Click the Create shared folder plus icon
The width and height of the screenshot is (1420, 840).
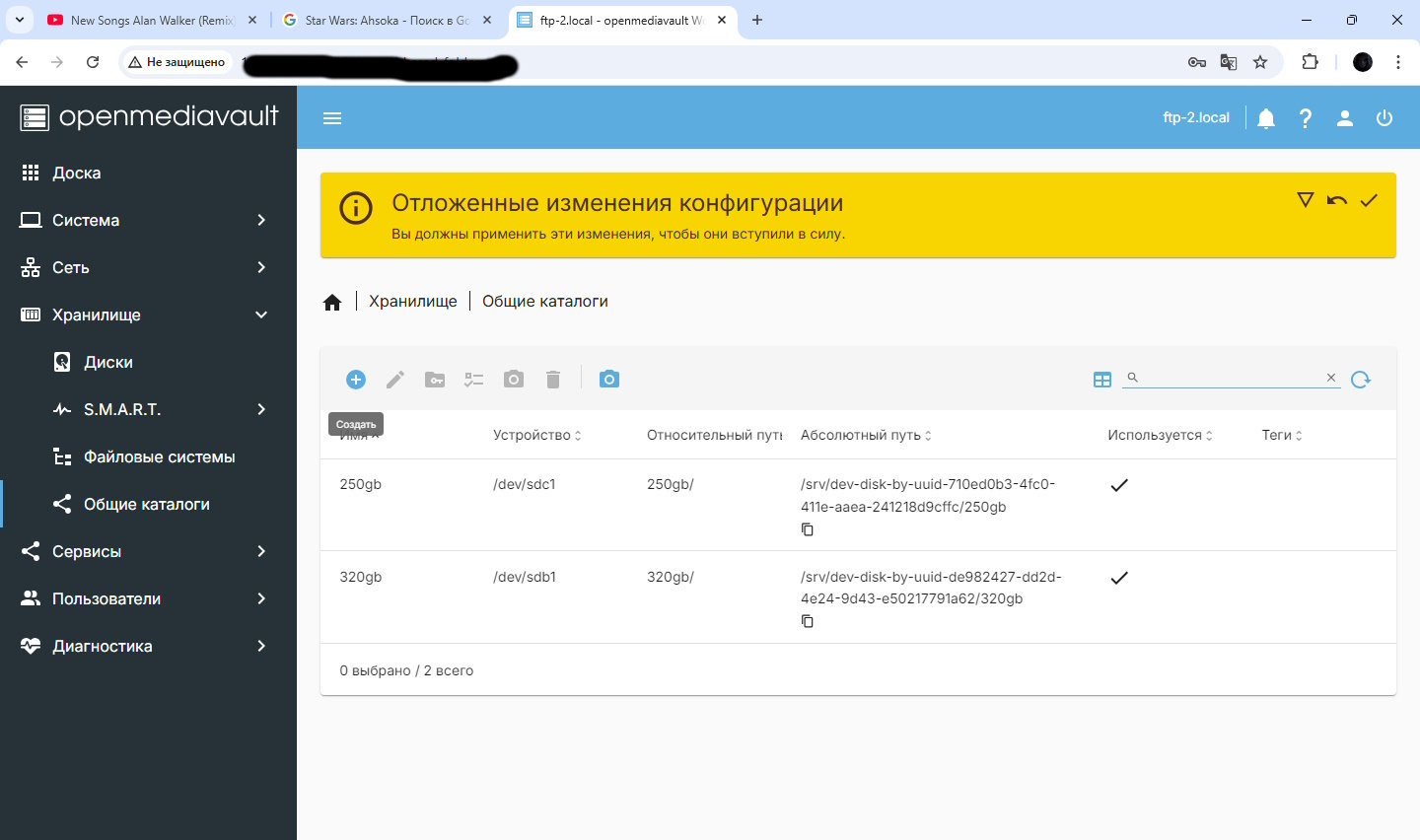[356, 380]
